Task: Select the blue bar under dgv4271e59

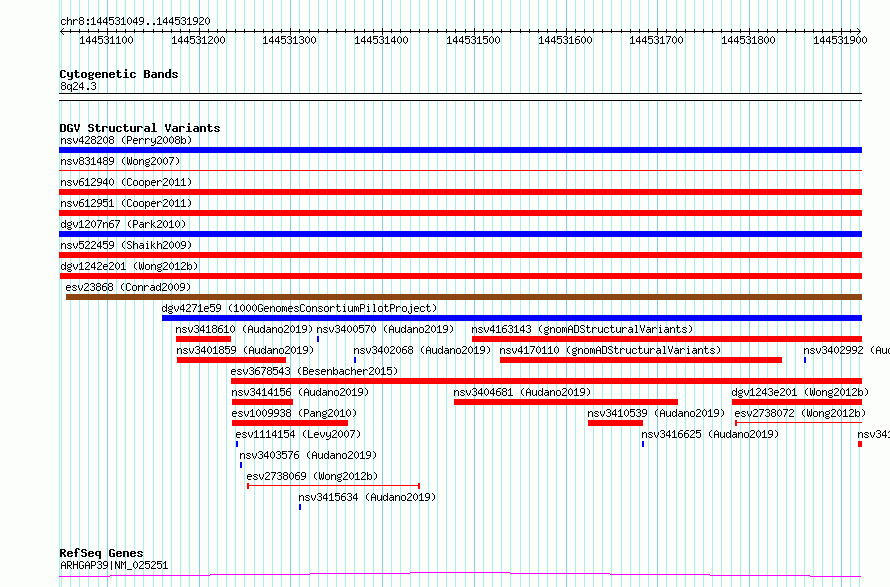Action: pos(512,318)
